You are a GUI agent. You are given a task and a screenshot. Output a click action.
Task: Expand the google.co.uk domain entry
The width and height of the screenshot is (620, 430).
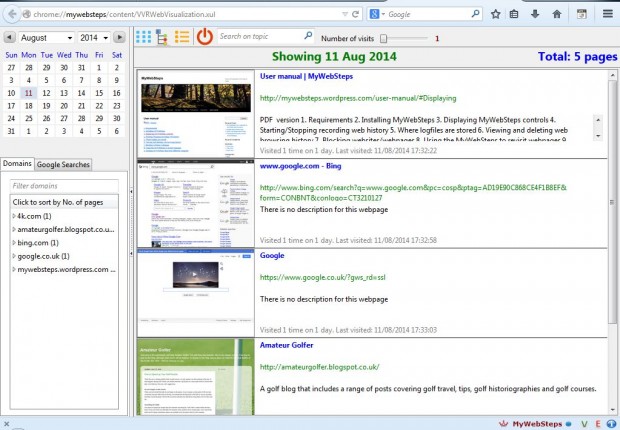point(14,256)
